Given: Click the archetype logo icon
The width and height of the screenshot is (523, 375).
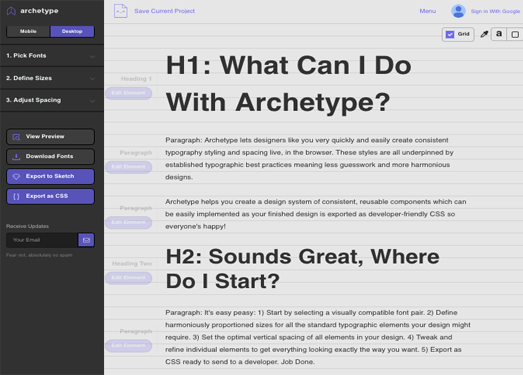Looking at the screenshot, I should [11, 11].
